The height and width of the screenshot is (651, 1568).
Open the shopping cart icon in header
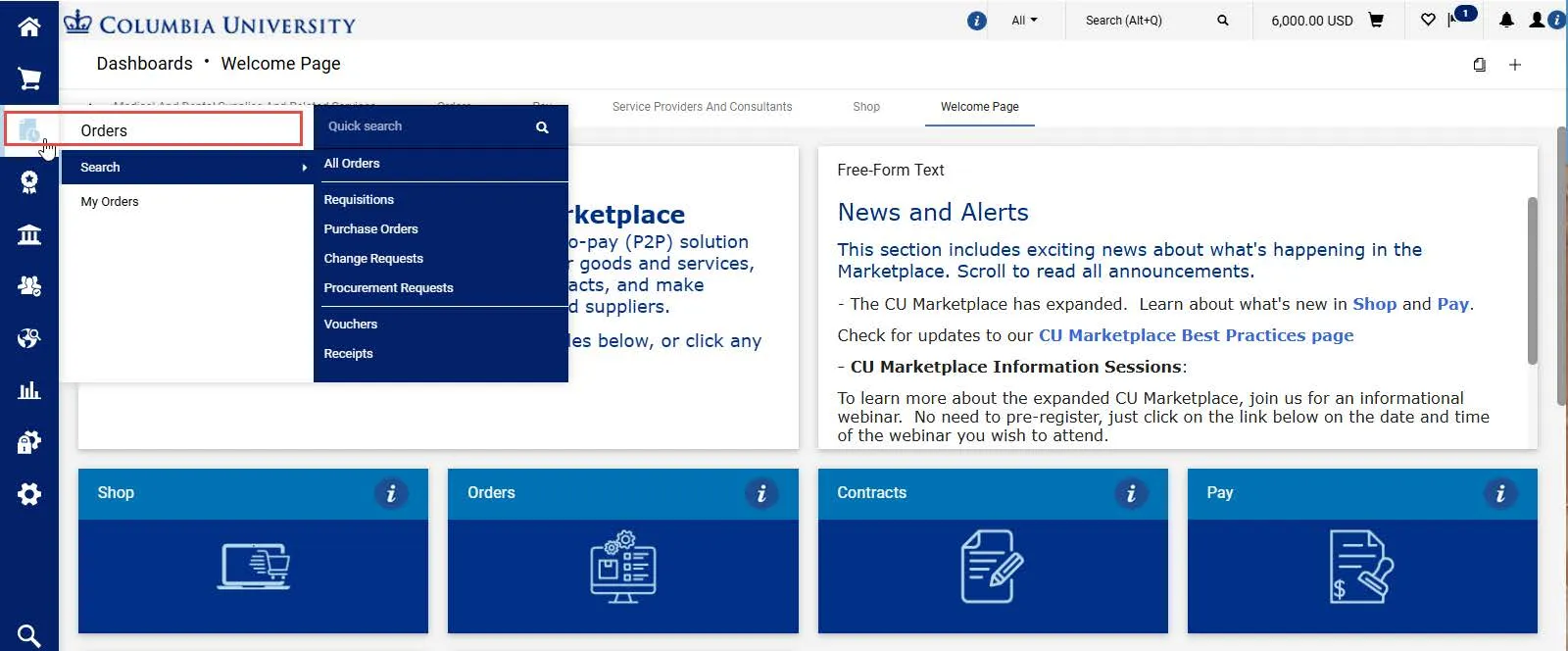1376,20
